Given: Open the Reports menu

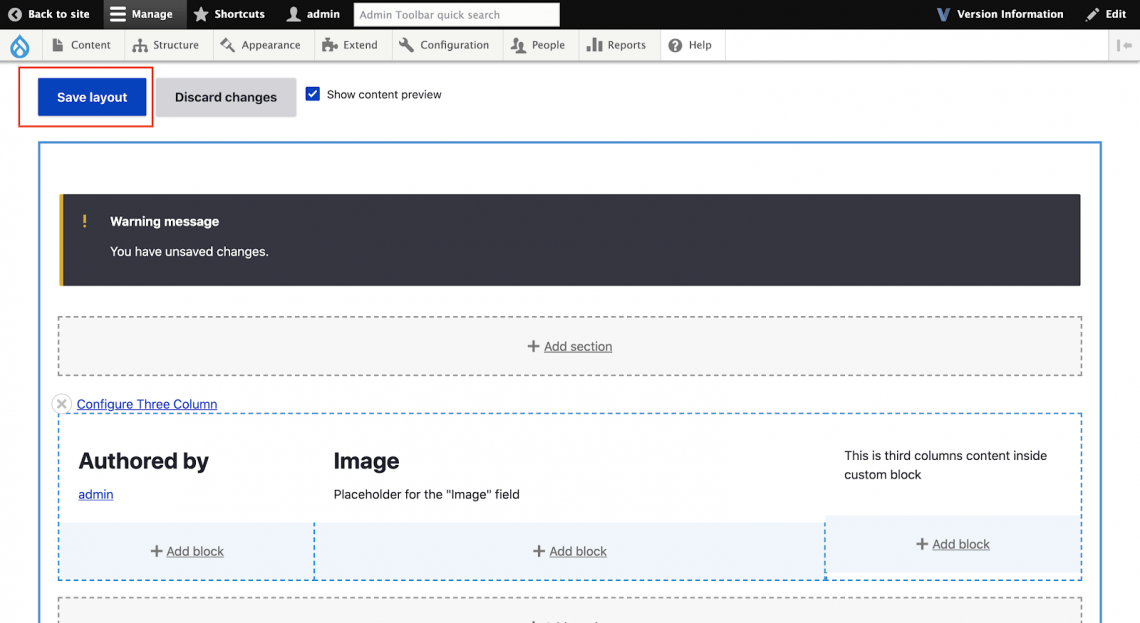Looking at the screenshot, I should [x=616, y=45].
